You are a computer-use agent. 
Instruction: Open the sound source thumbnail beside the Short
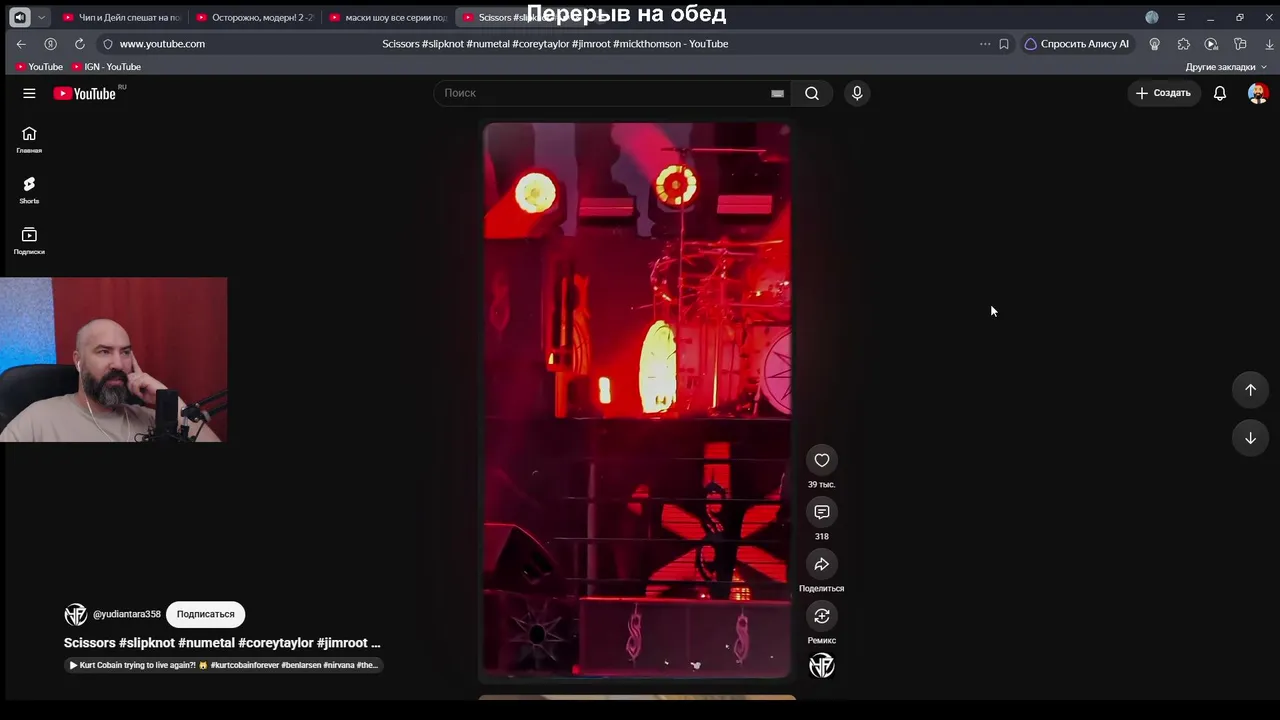click(x=822, y=666)
